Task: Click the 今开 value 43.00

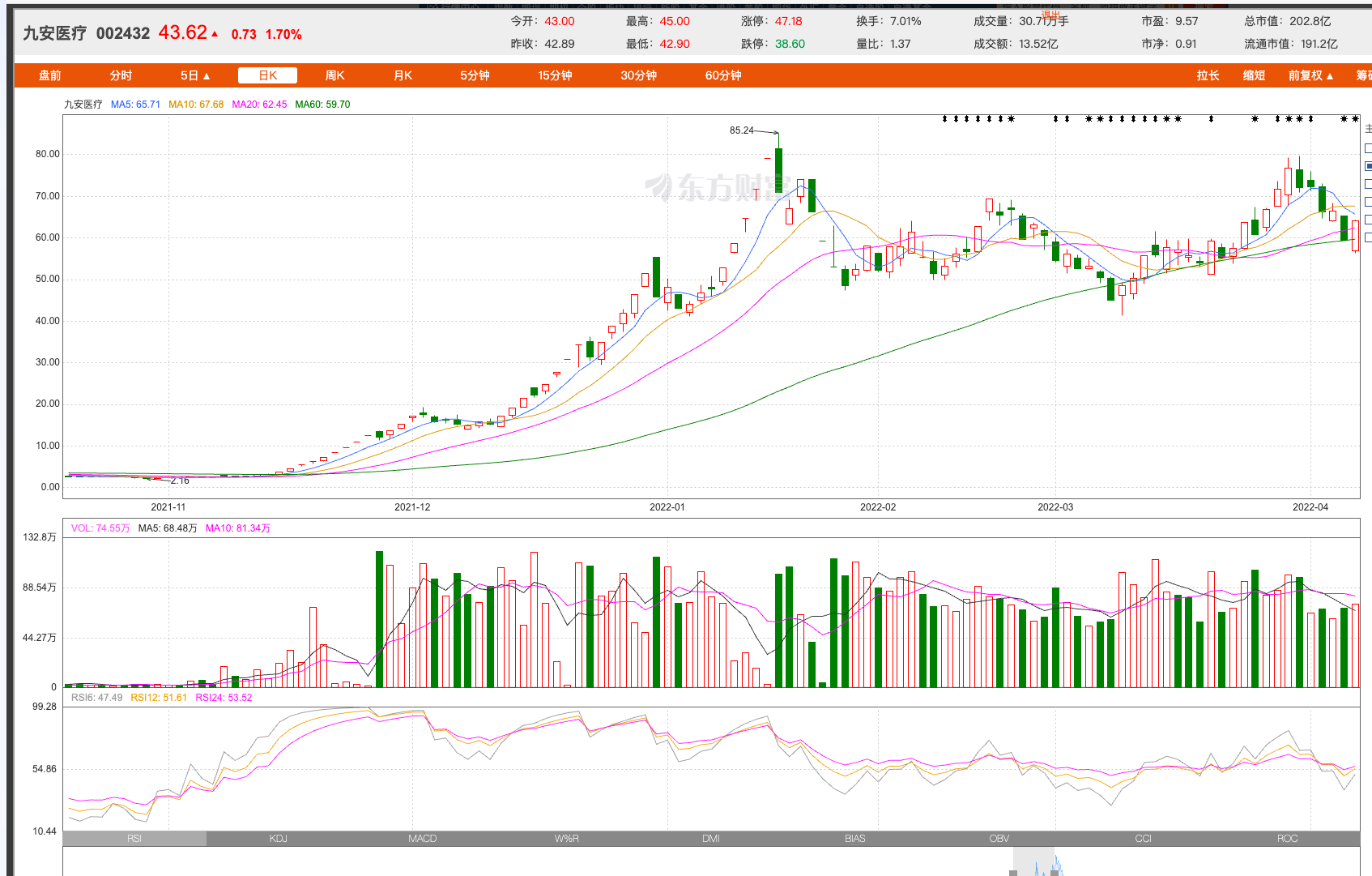Action: coord(560,21)
